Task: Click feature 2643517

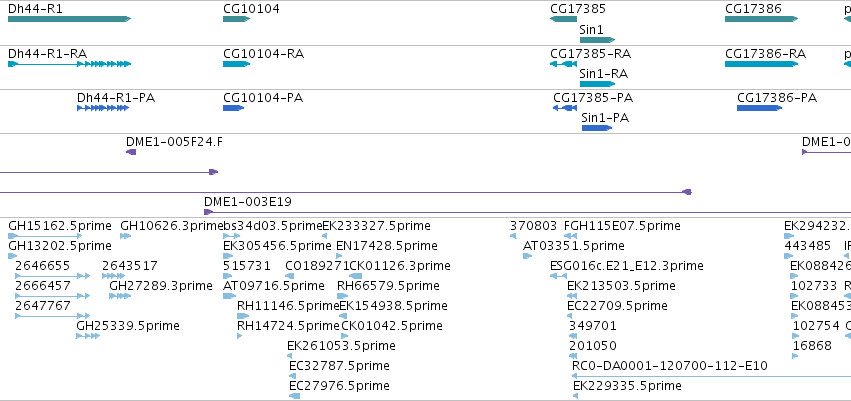Action: (x=113, y=276)
